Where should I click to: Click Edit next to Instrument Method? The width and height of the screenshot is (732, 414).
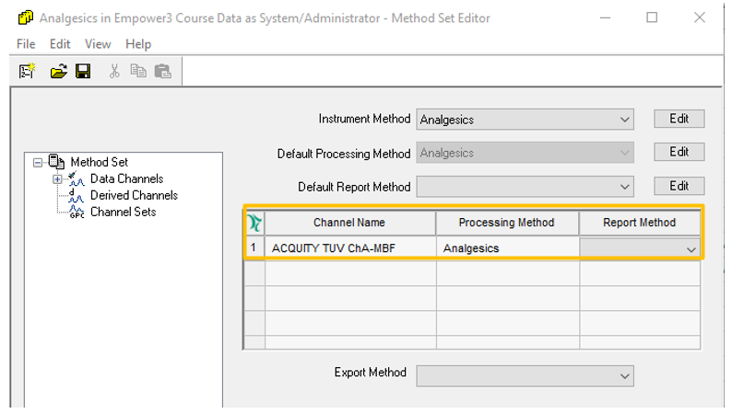[679, 119]
